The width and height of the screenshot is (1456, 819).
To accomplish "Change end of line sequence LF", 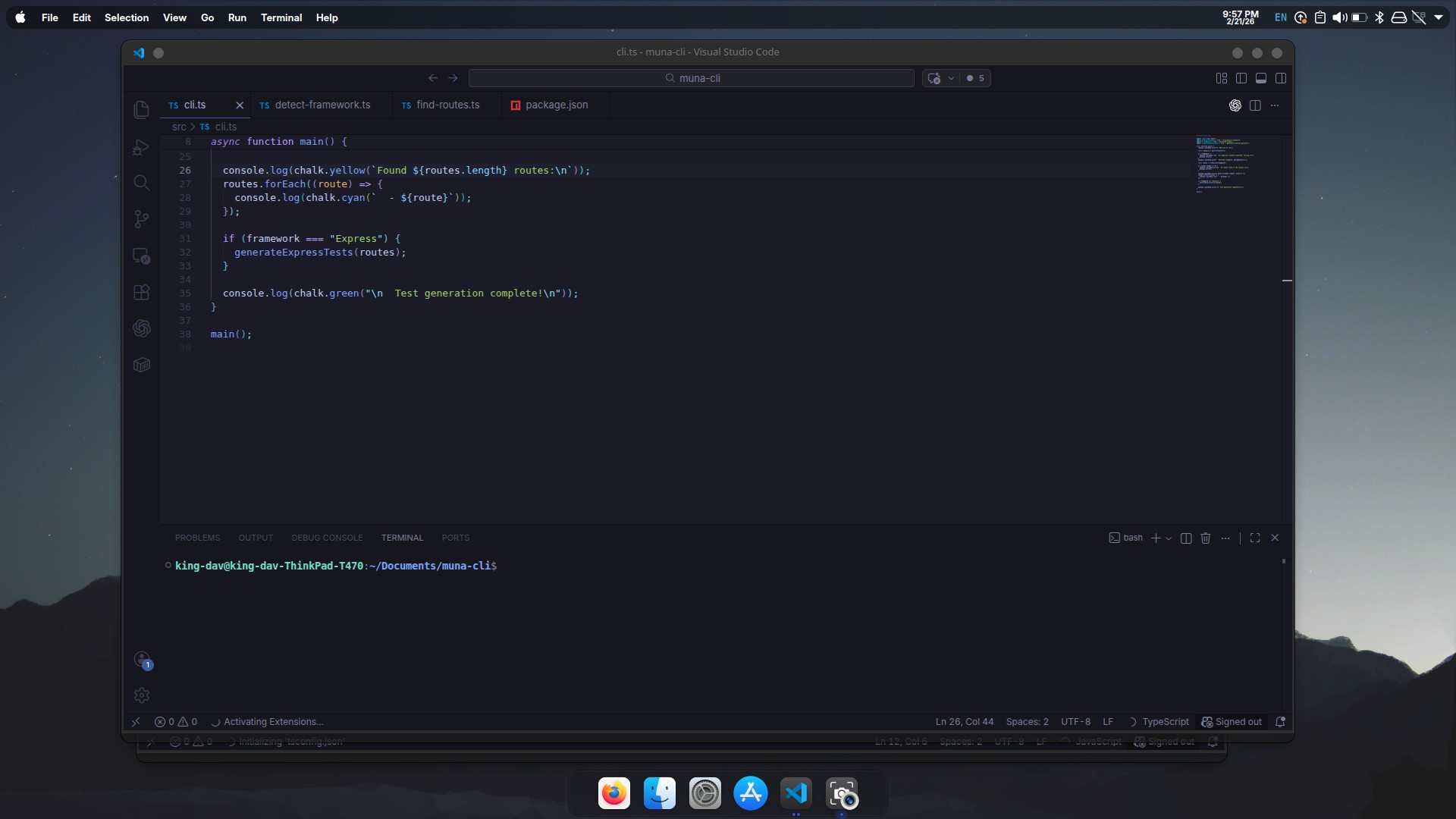I will [1108, 722].
